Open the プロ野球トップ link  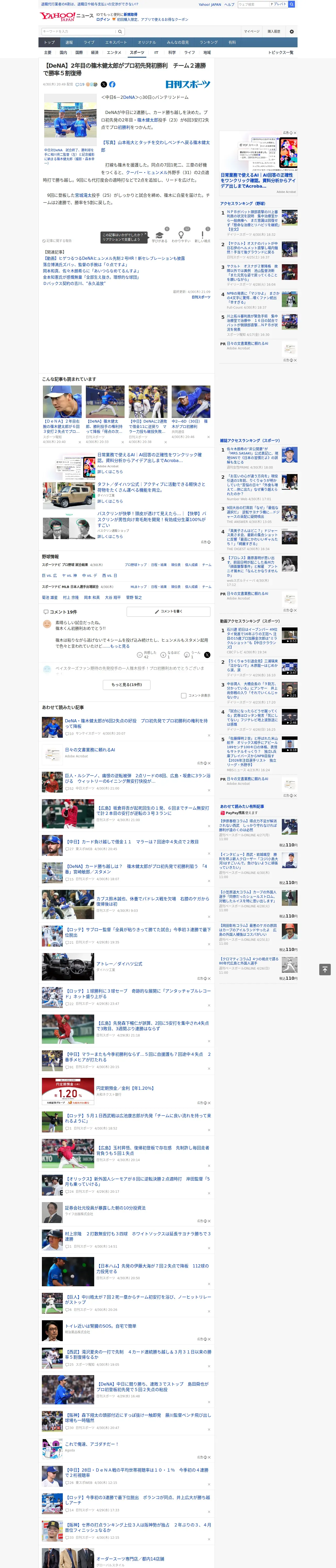point(135,565)
